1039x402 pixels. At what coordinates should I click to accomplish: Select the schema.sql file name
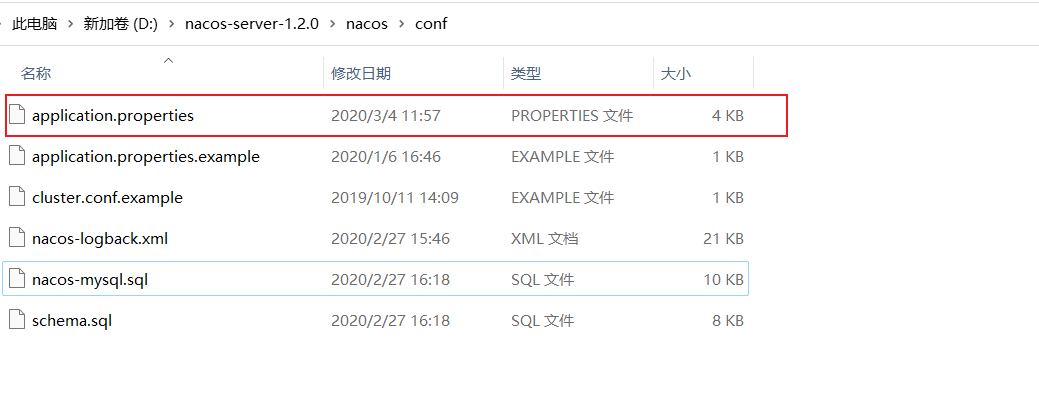click(72, 321)
